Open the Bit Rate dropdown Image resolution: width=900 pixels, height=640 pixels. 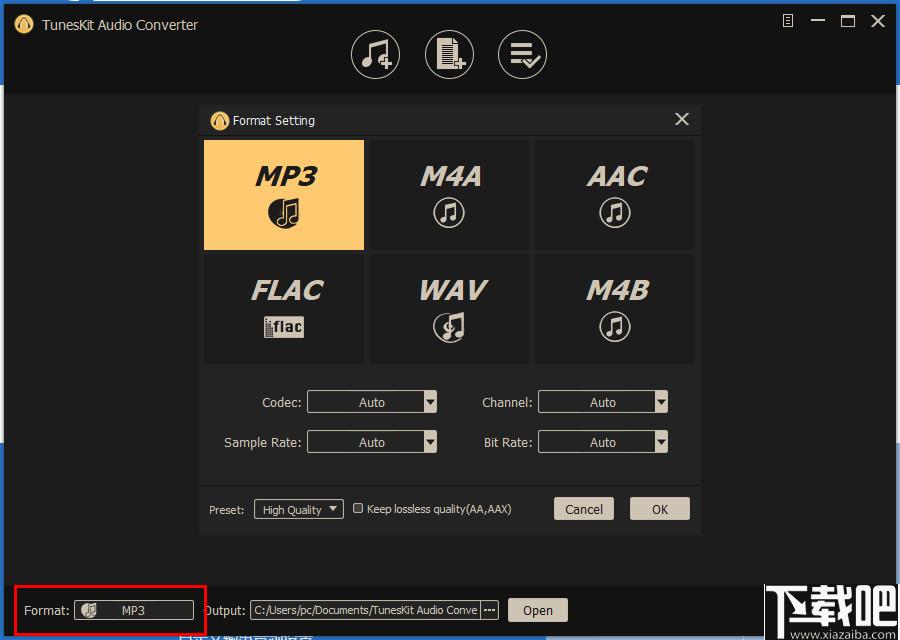coord(603,442)
